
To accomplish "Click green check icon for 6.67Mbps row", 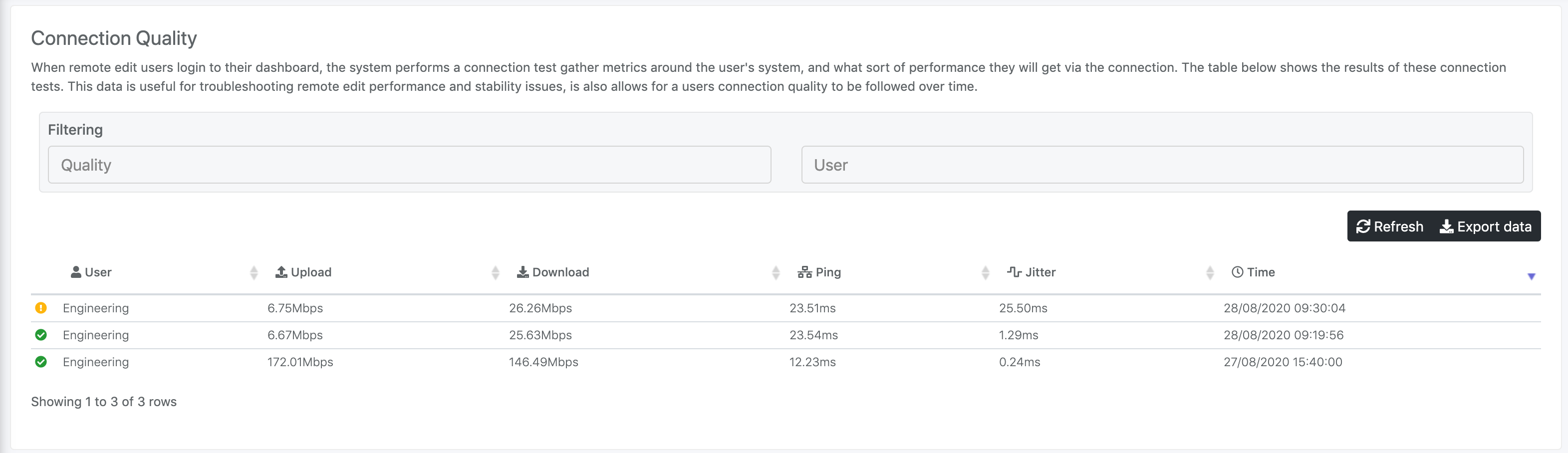I will click(41, 335).
